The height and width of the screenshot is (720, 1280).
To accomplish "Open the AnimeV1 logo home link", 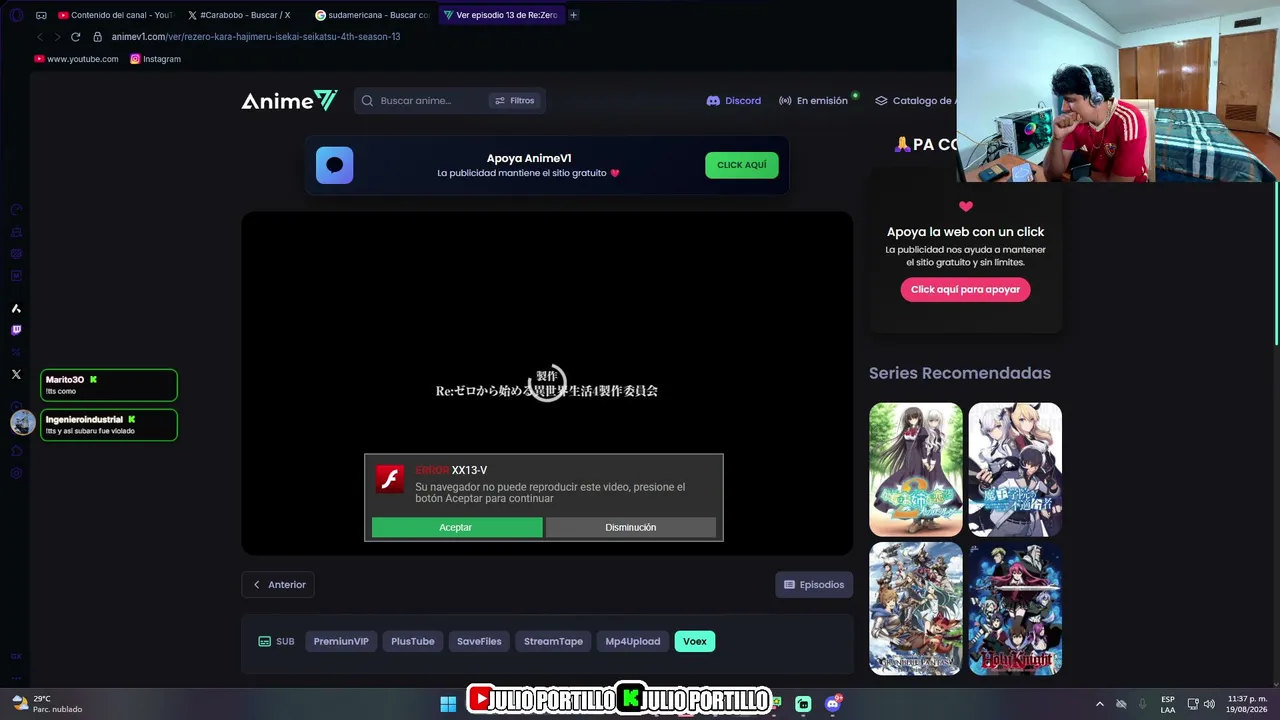I will pos(289,101).
